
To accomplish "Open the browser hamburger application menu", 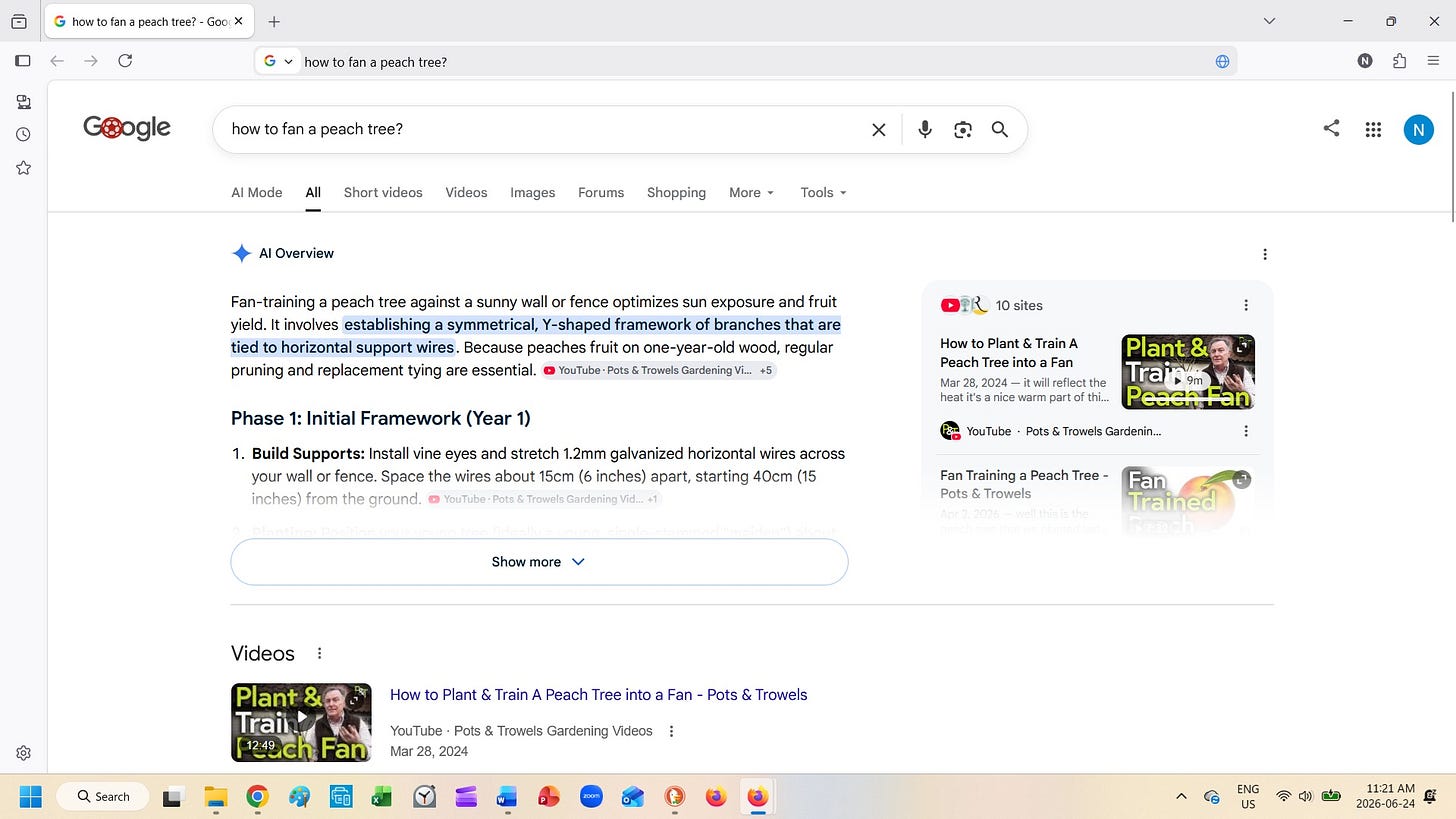I will [1434, 61].
